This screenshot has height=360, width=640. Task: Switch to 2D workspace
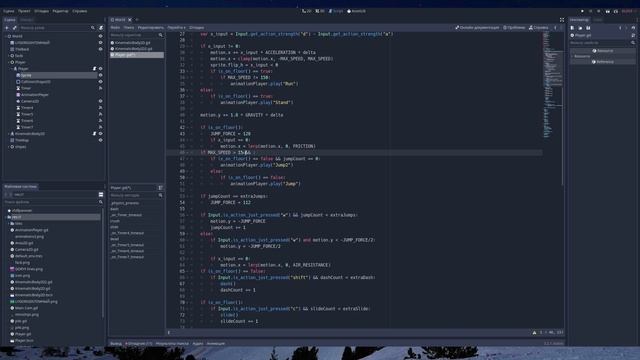click(x=307, y=11)
